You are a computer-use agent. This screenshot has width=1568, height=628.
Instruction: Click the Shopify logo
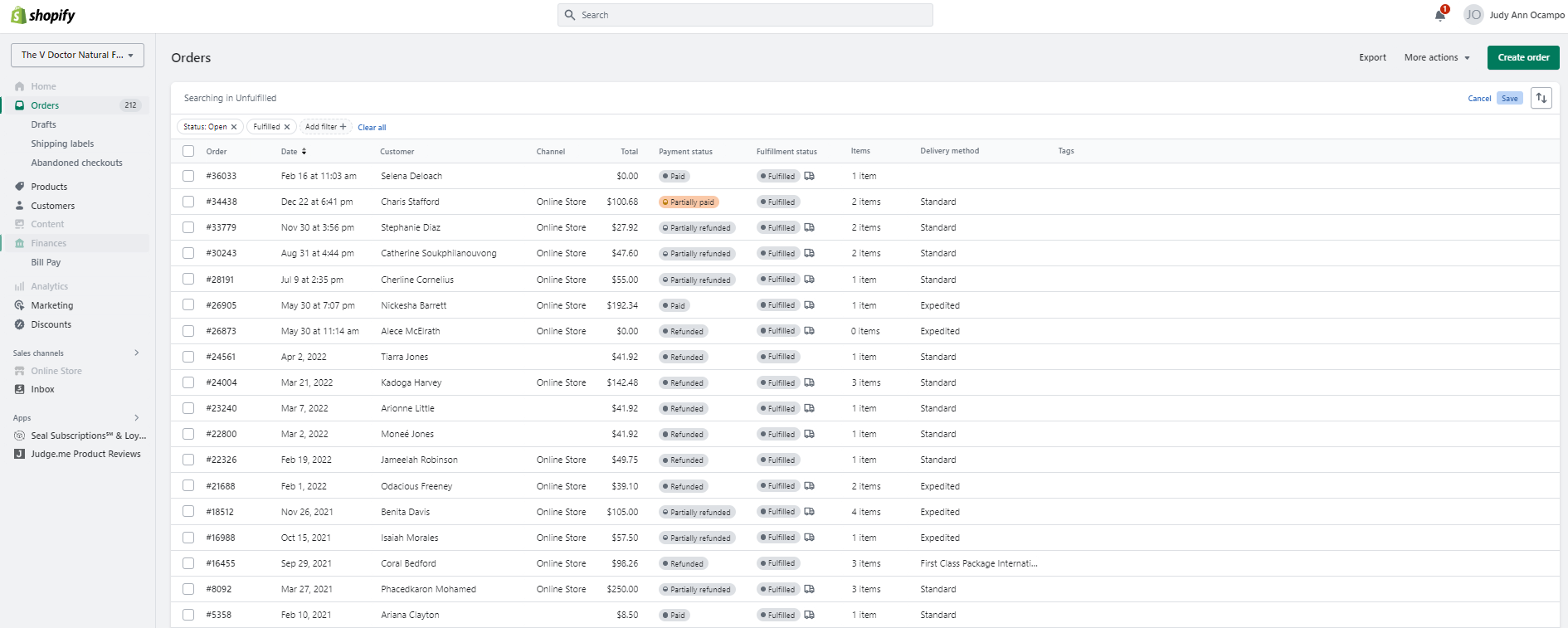(43, 15)
